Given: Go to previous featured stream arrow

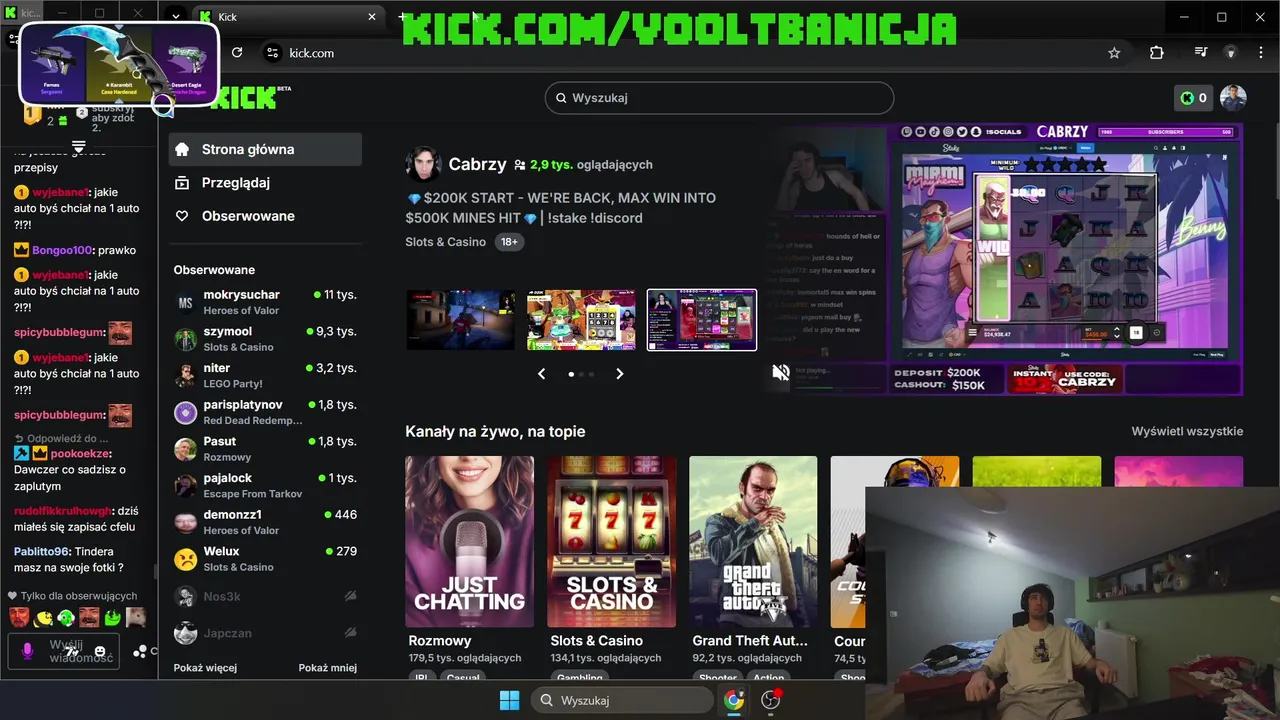Looking at the screenshot, I should (542, 374).
